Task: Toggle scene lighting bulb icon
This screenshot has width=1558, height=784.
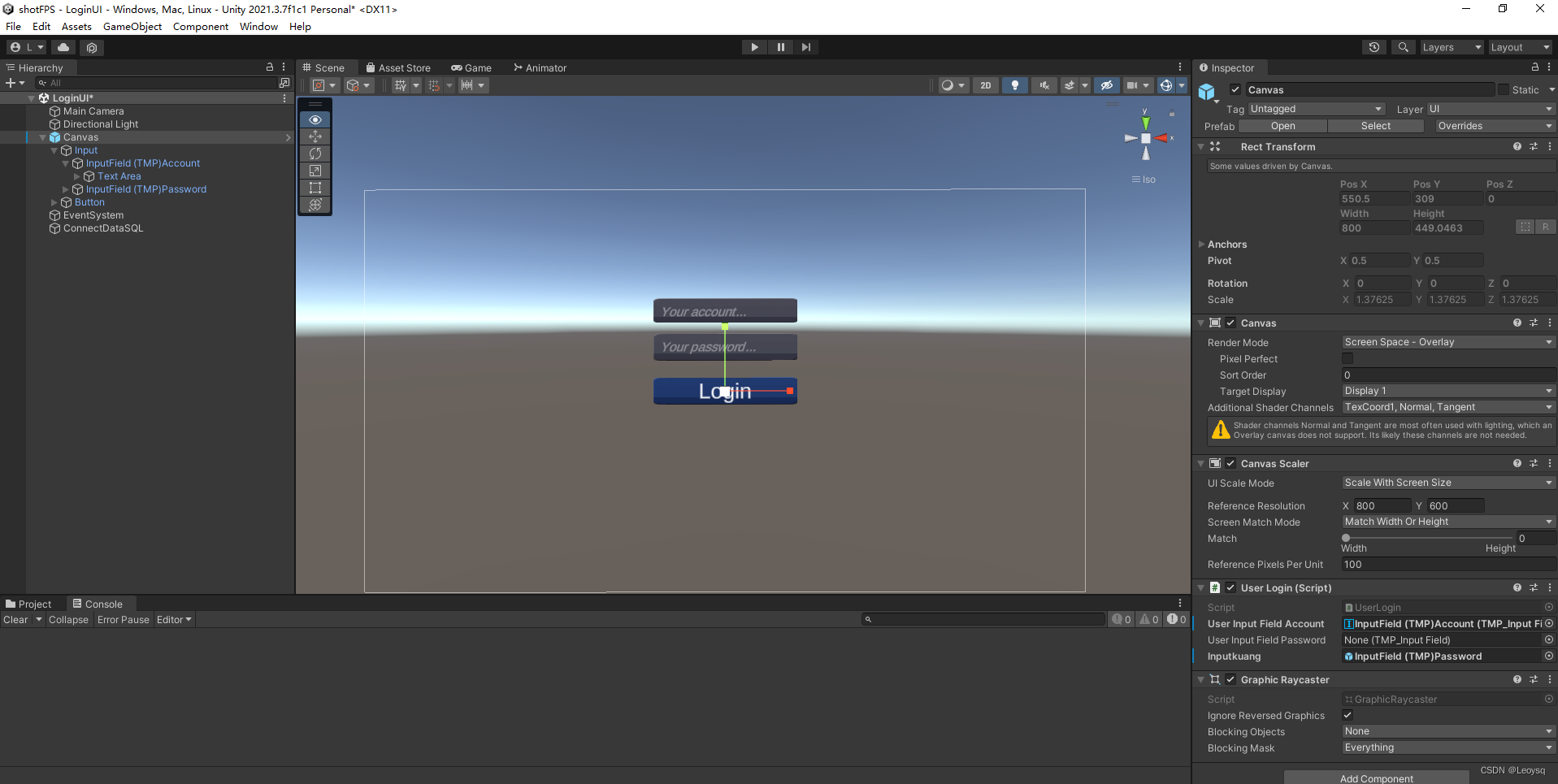Action: pyautogui.click(x=1014, y=85)
